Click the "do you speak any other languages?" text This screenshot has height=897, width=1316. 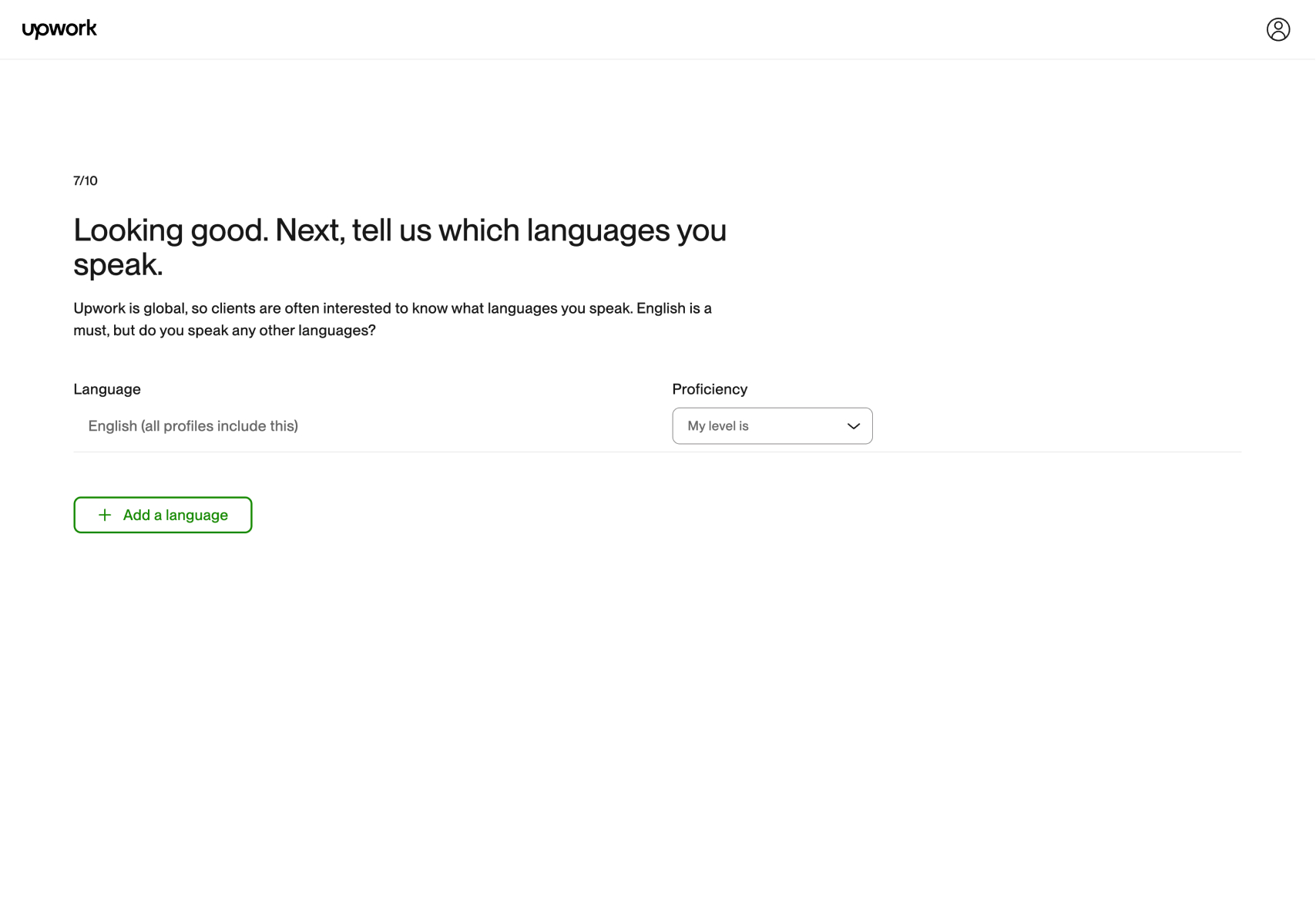[x=257, y=331]
